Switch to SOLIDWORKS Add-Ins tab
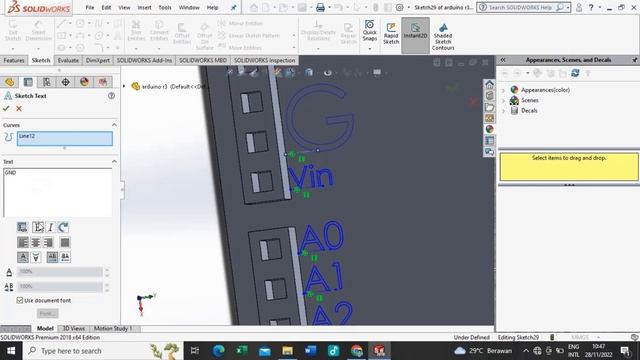640x360 pixels. click(x=144, y=60)
